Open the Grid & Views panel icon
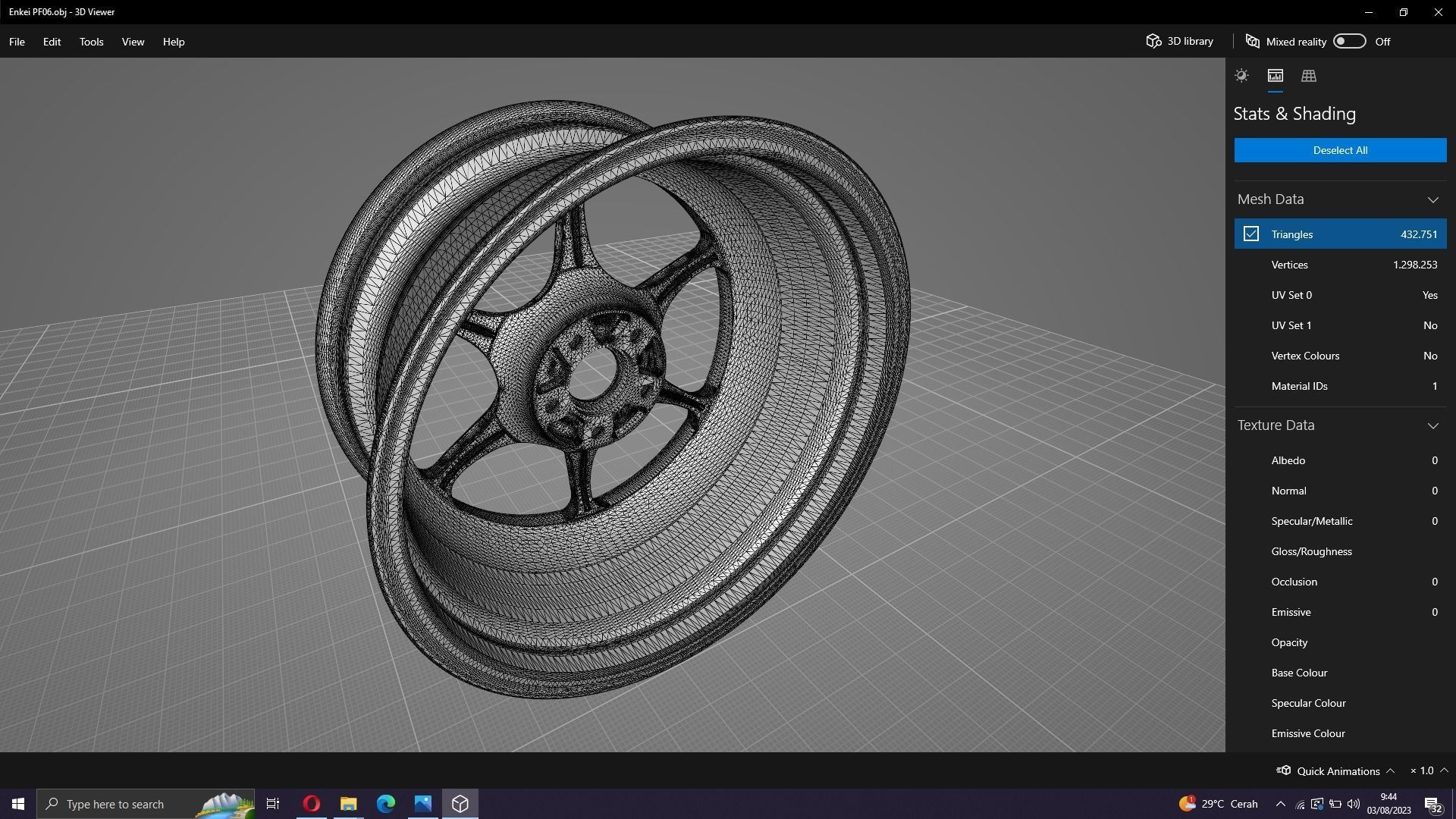This screenshot has height=819, width=1456. [x=1309, y=76]
